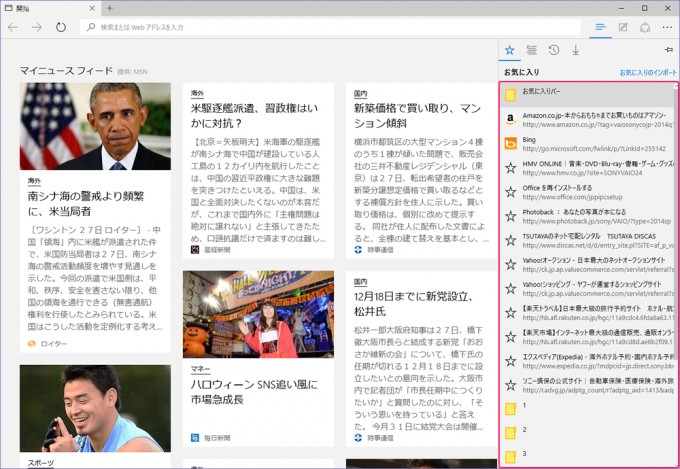Click the ロイター source label
This screenshot has width=680, height=469.
tap(54, 344)
